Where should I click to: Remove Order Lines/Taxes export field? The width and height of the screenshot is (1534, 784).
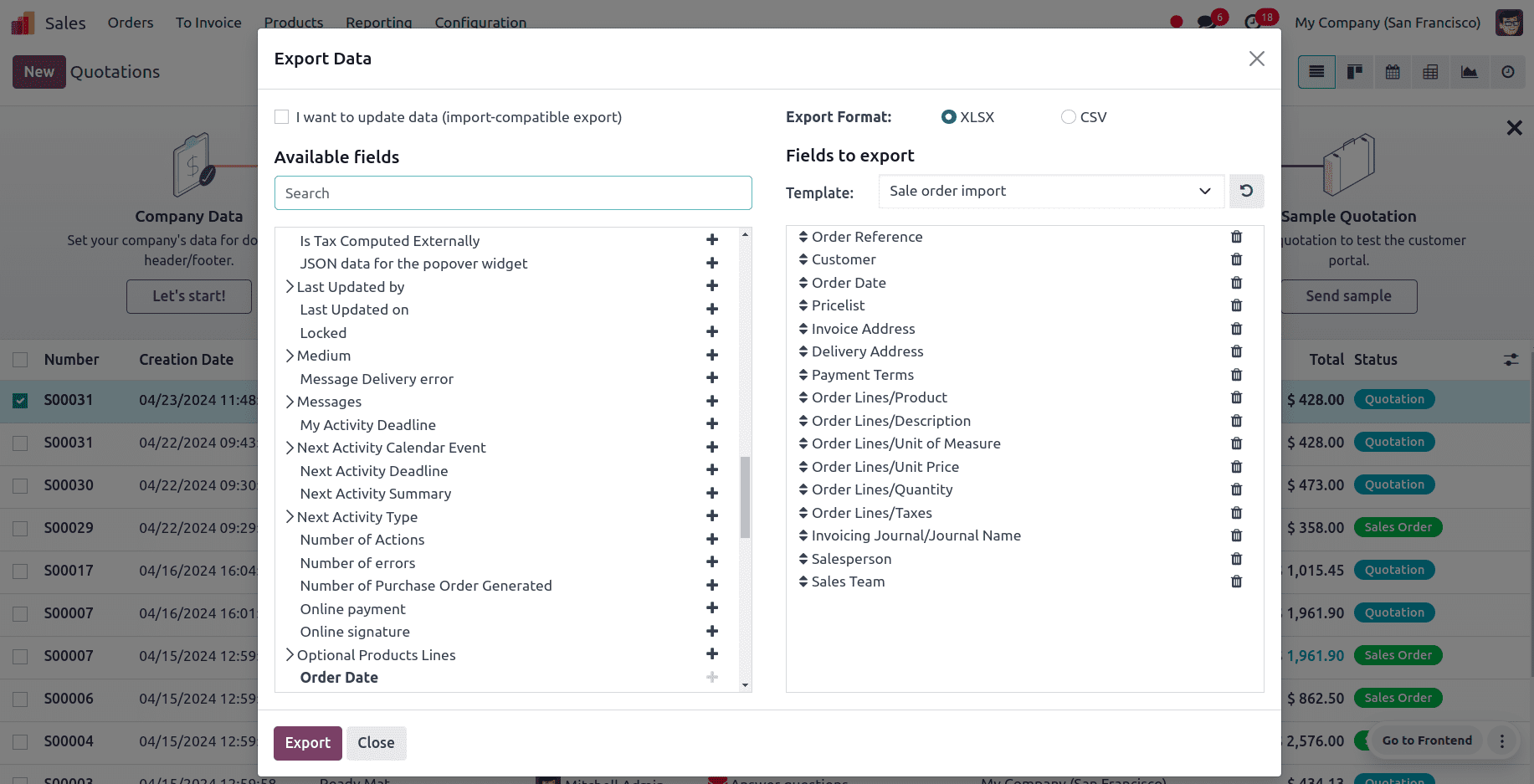[x=1236, y=513]
